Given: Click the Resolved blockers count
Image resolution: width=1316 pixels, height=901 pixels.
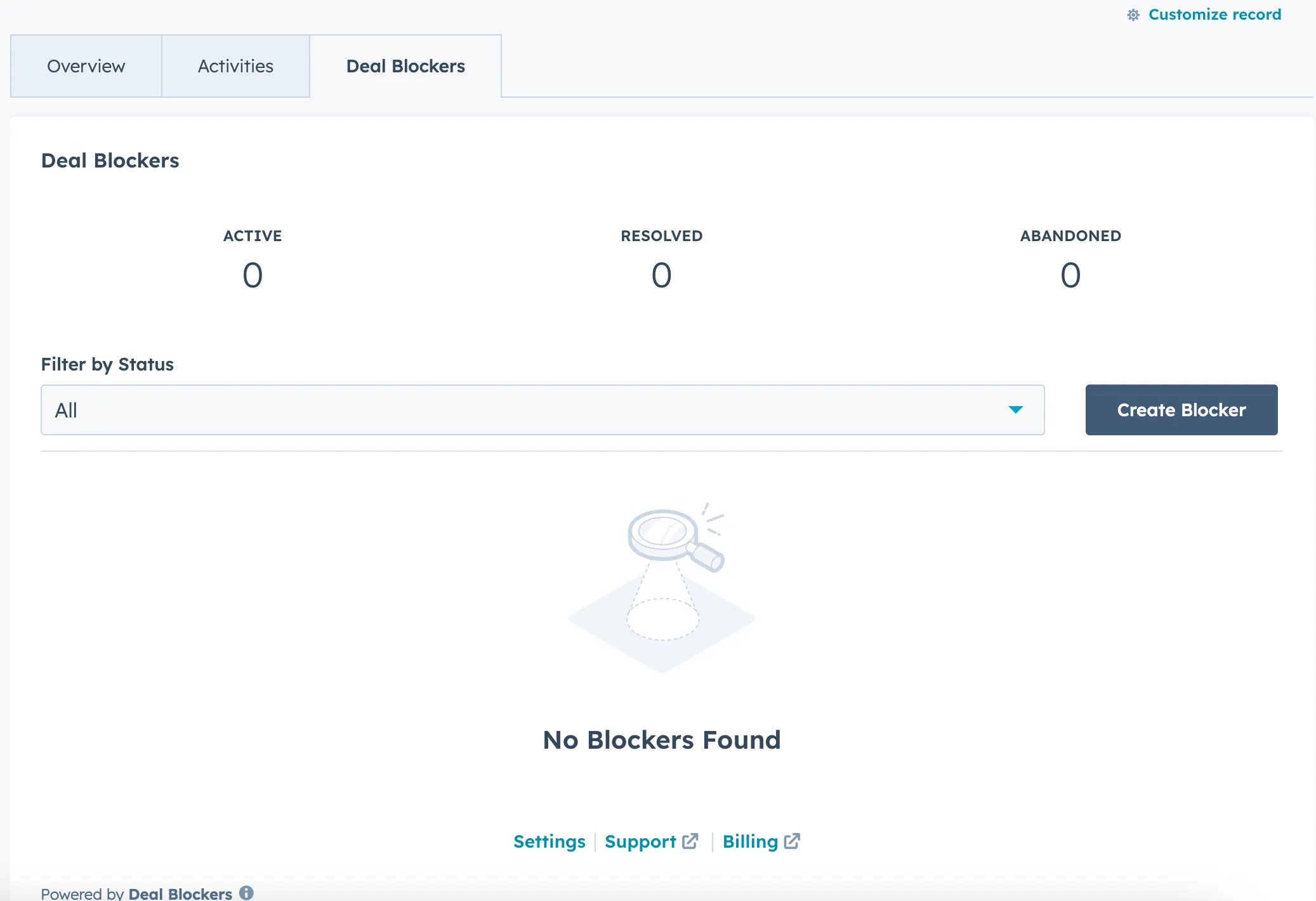Looking at the screenshot, I should pos(661,275).
